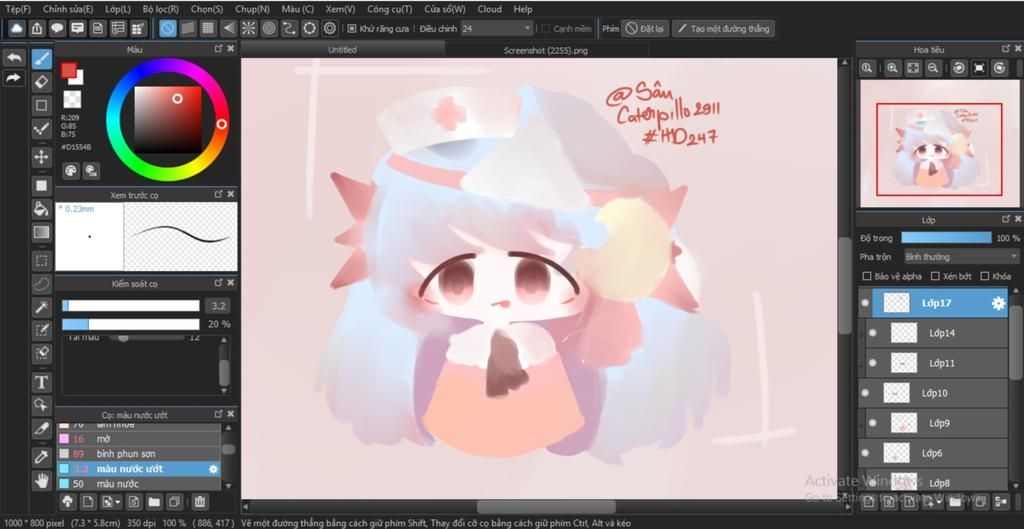The height and width of the screenshot is (529, 1024).
Task: Click zoom out on the Navigator panel
Action: pyautogui.click(x=933, y=68)
